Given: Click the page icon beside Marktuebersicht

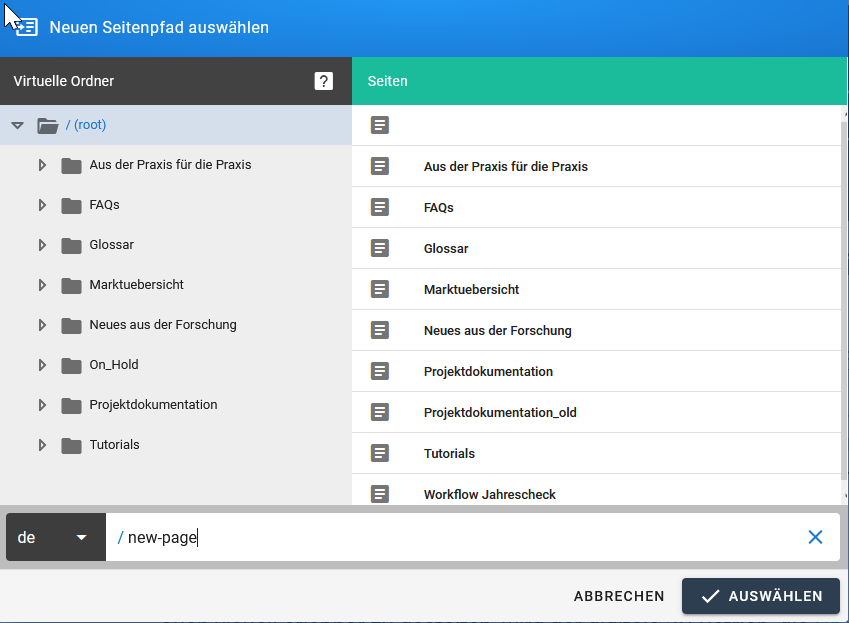Looking at the screenshot, I should (x=380, y=289).
